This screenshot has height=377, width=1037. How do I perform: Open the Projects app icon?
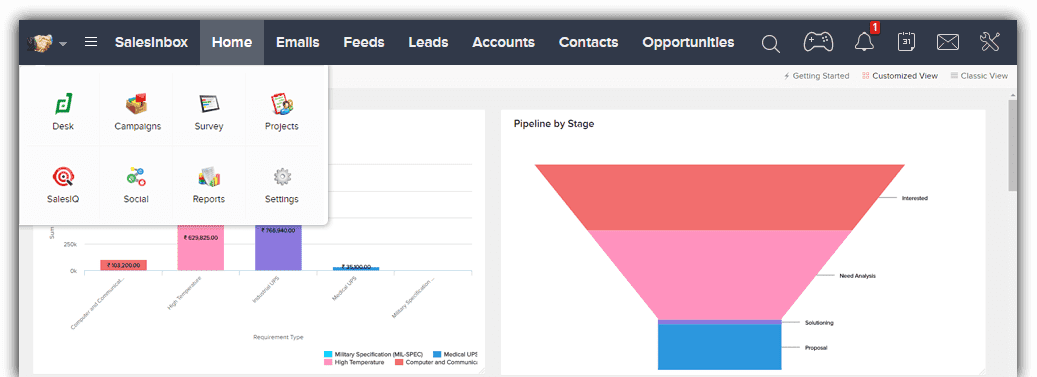coord(282,104)
